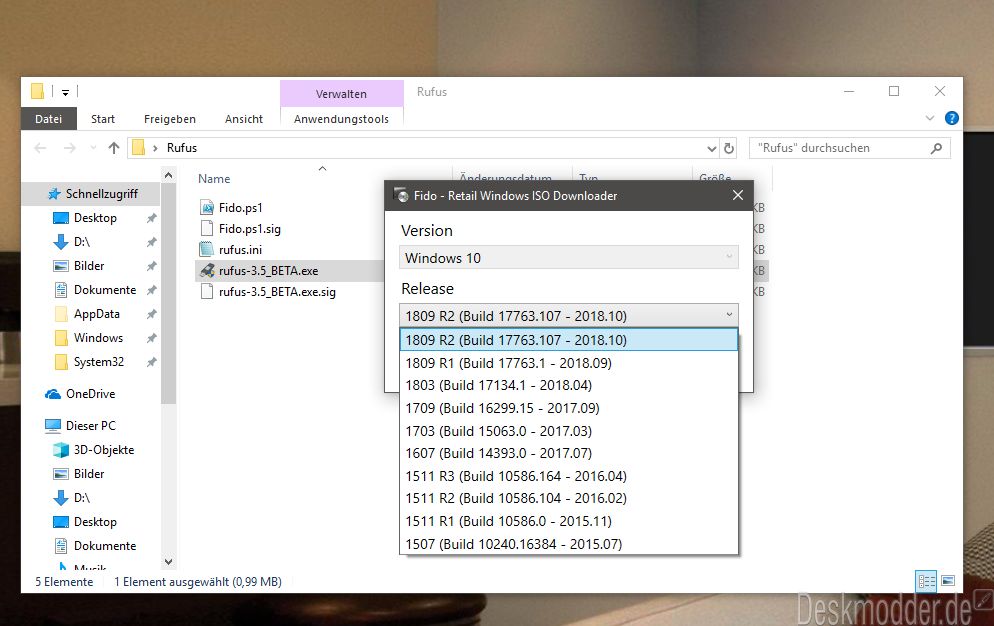
Task: Switch to details view in status bar
Action: point(926,581)
